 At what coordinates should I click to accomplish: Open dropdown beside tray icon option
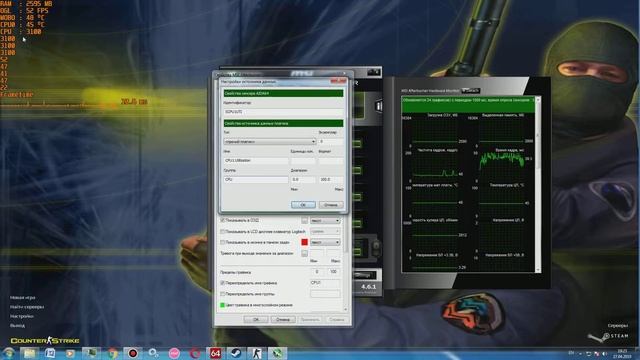click(x=325, y=242)
